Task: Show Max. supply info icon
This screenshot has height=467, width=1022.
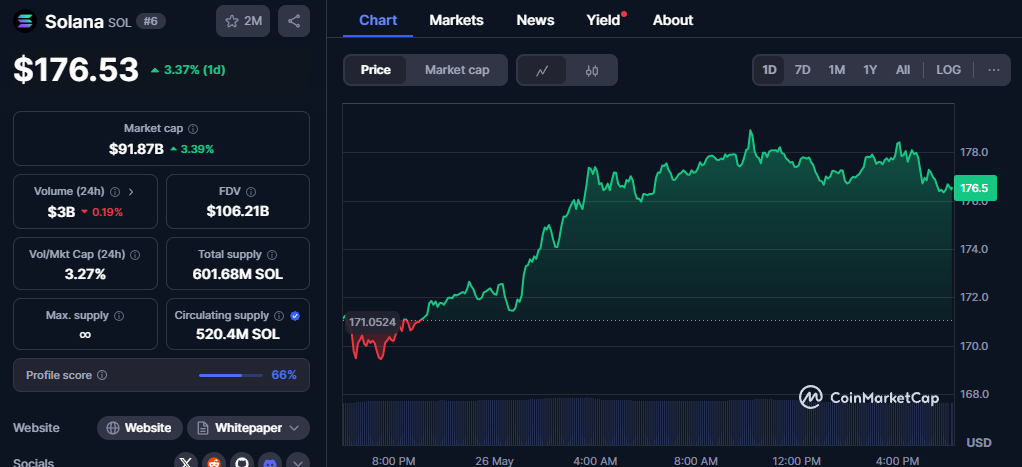Action: coord(119,316)
